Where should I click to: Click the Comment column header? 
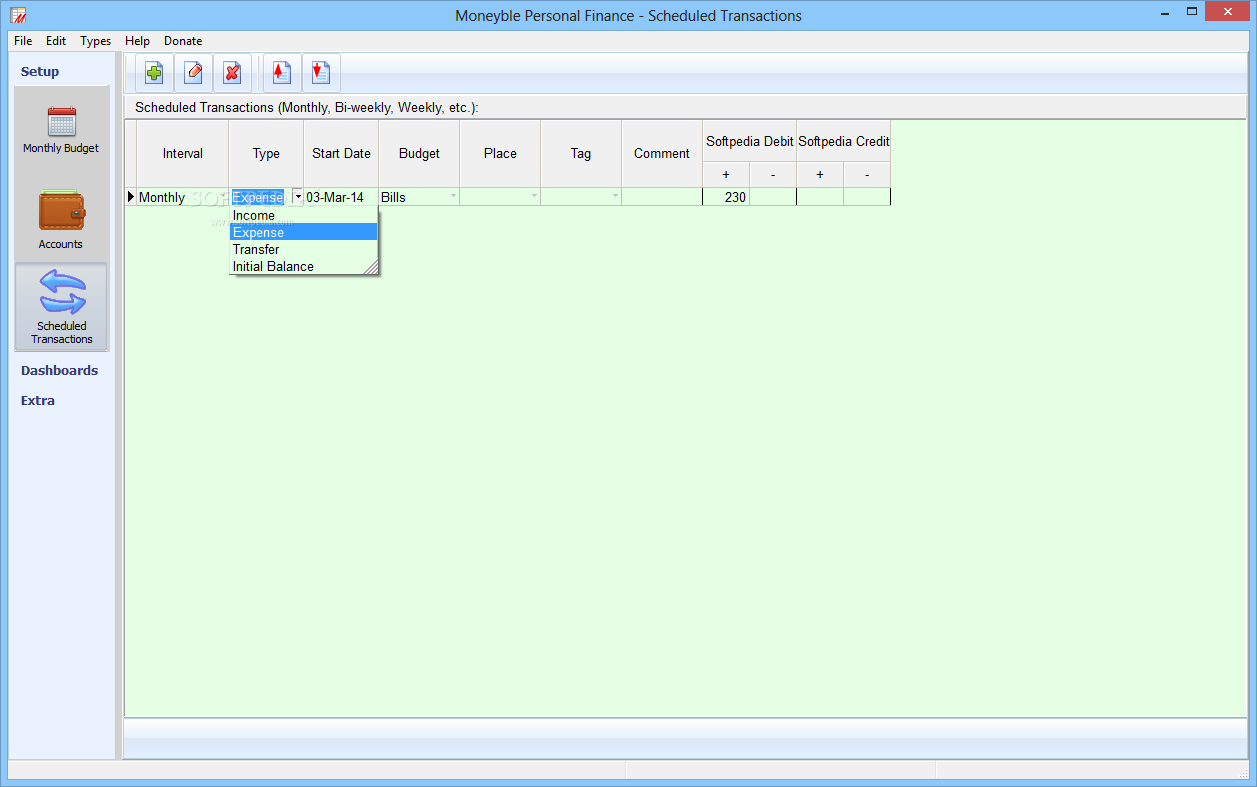point(662,153)
